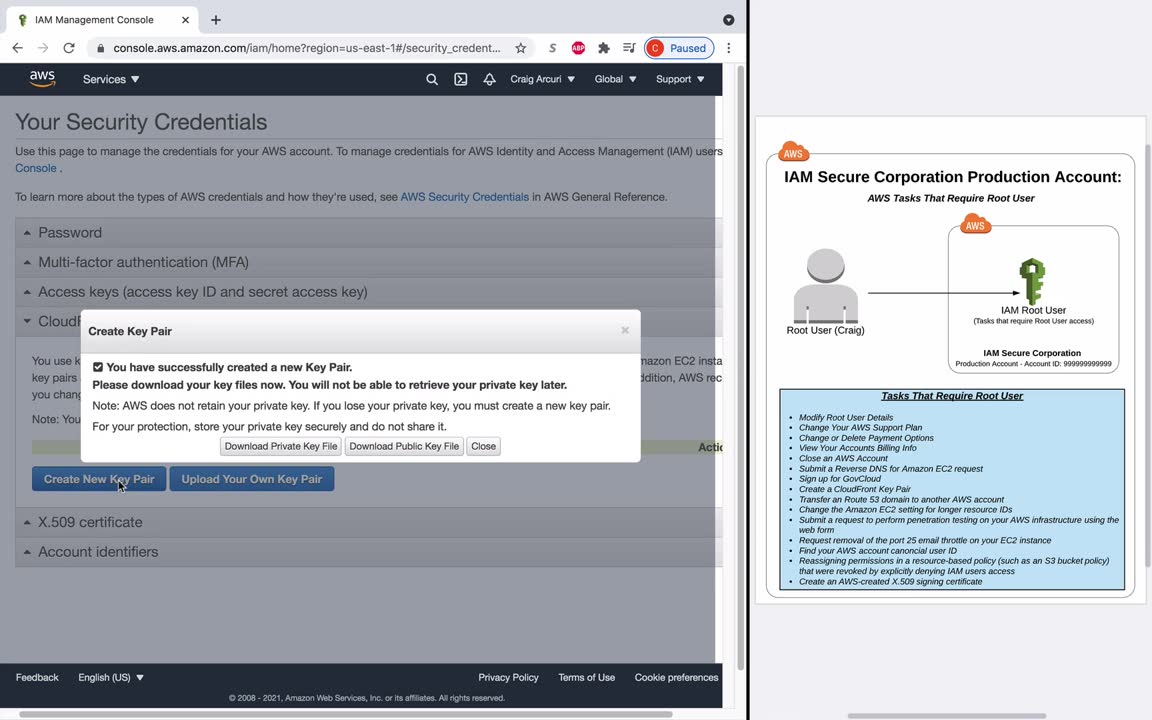Reload the IAM console page
This screenshot has height=720, width=1152.
[69, 48]
